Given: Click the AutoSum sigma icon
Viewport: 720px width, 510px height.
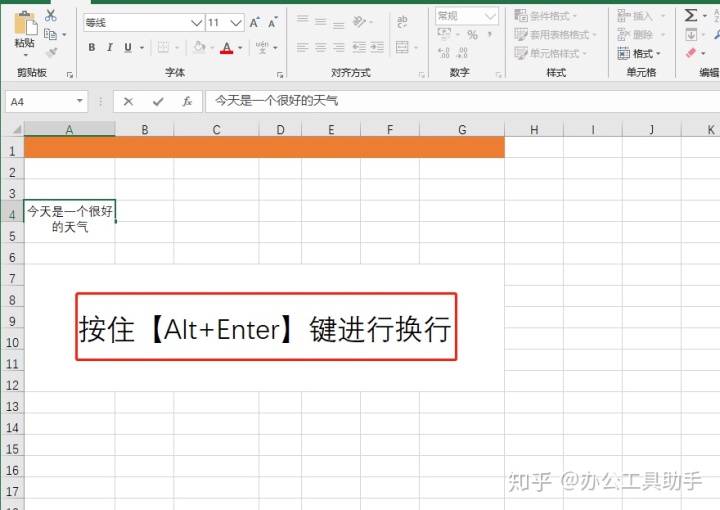Looking at the screenshot, I should [691, 16].
